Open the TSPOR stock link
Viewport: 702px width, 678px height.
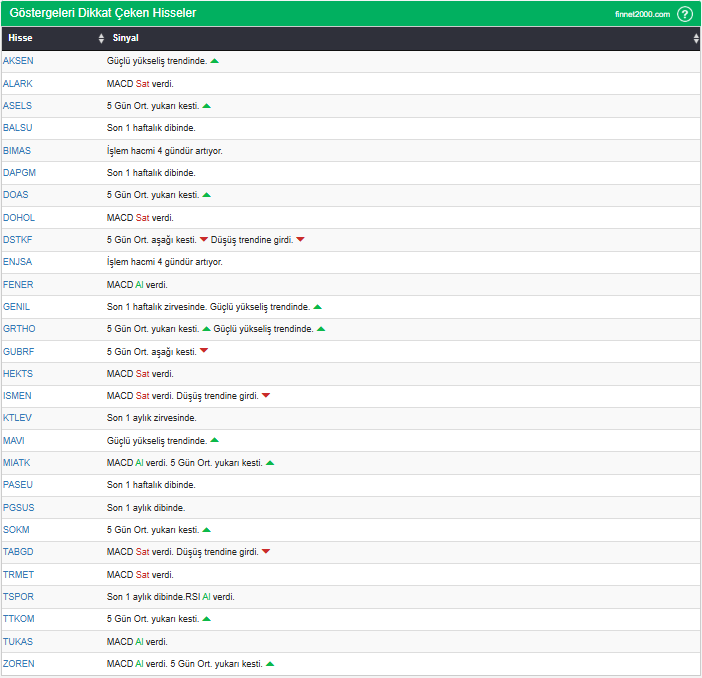pyautogui.click(x=19, y=596)
